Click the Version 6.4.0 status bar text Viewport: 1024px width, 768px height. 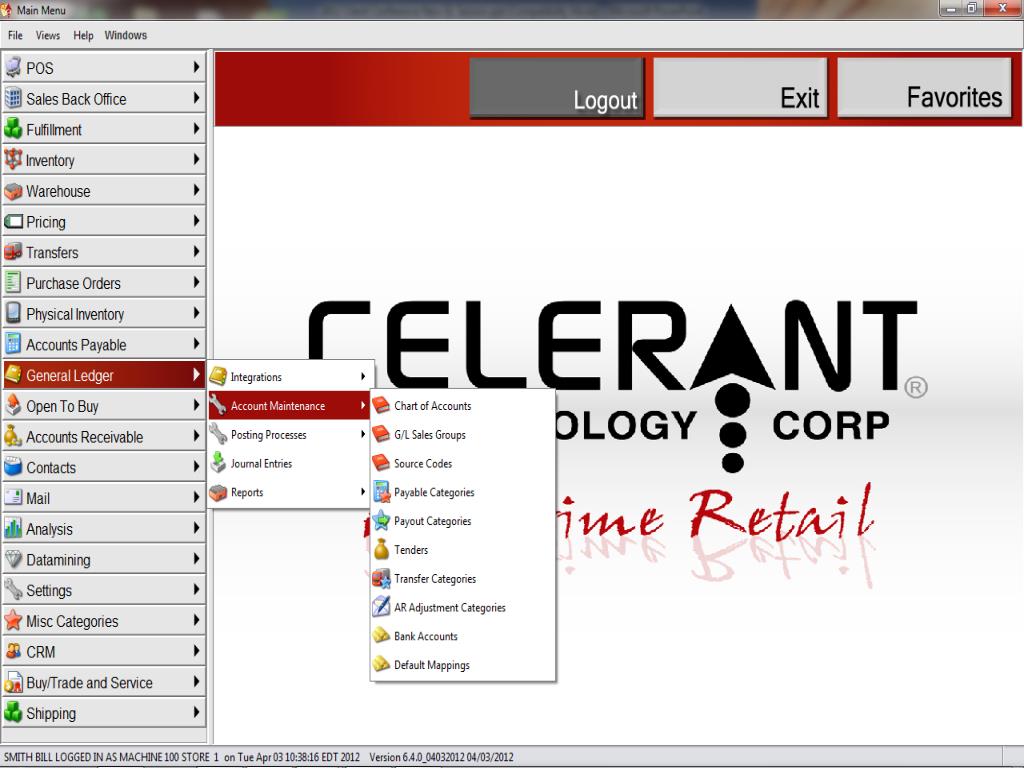click(x=441, y=757)
